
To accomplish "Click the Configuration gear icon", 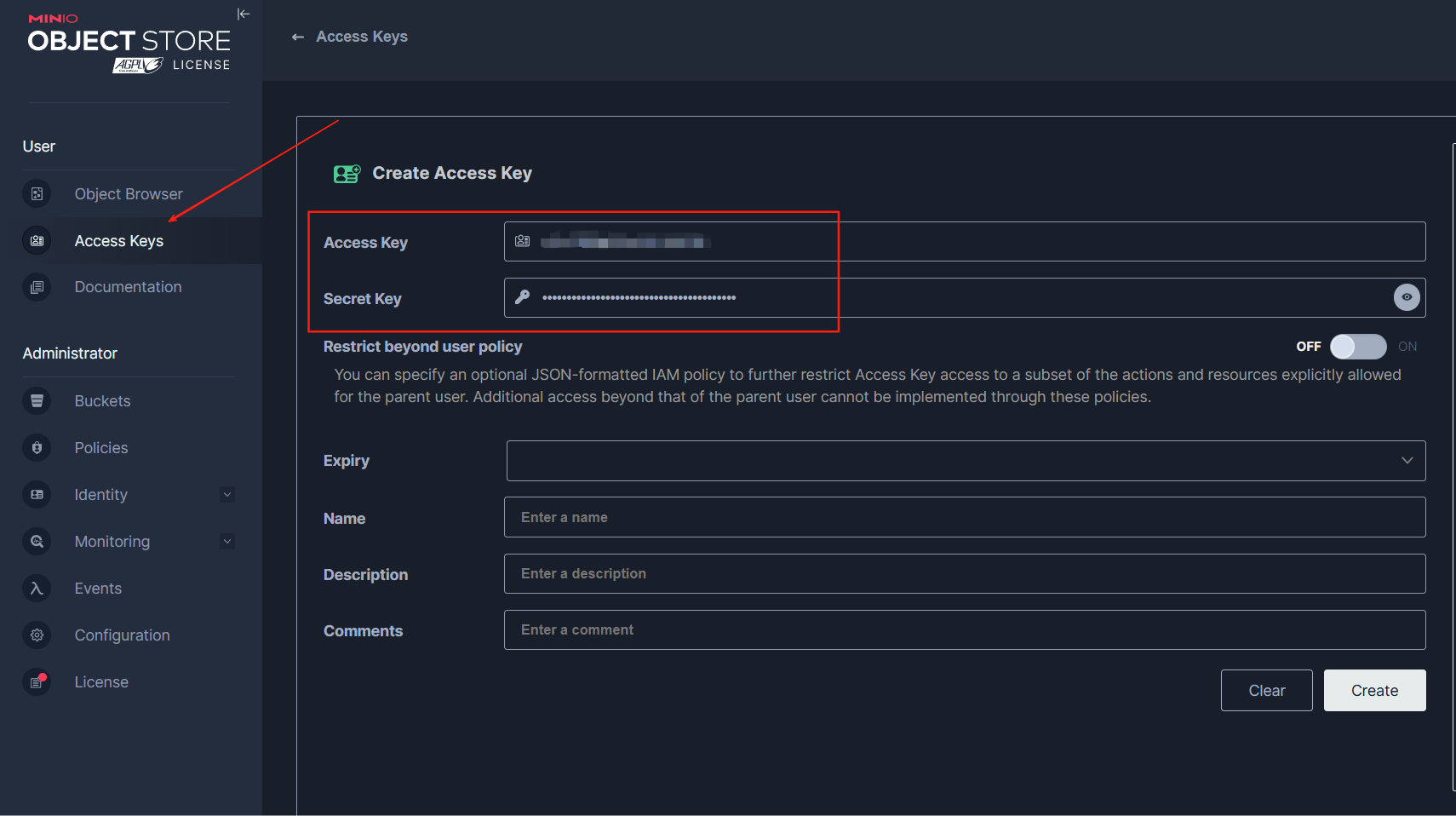I will [37, 635].
